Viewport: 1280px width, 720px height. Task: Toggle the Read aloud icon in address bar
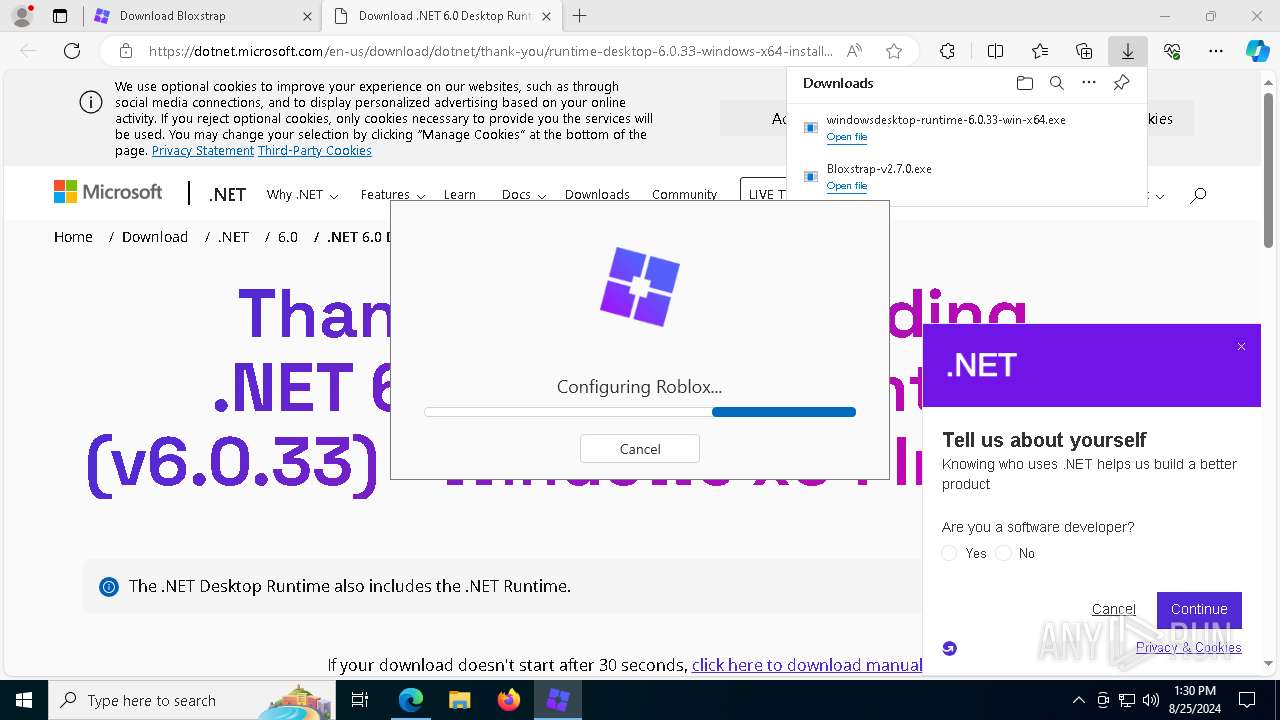coord(854,51)
